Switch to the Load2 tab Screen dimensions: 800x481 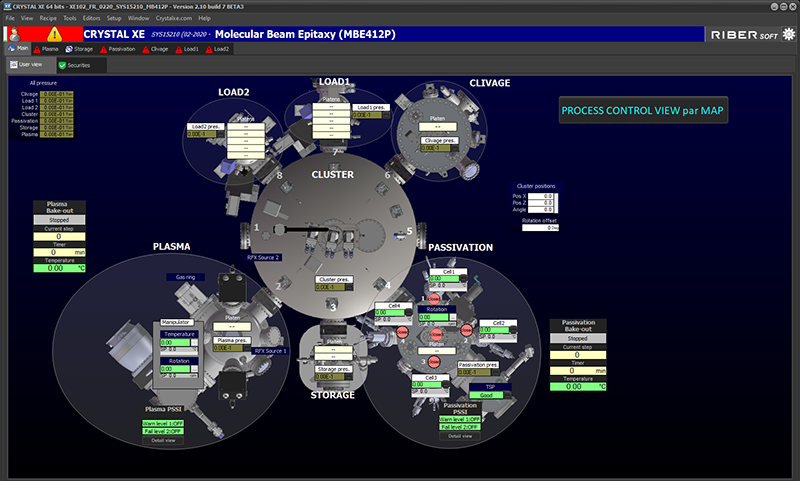pyautogui.click(x=217, y=49)
